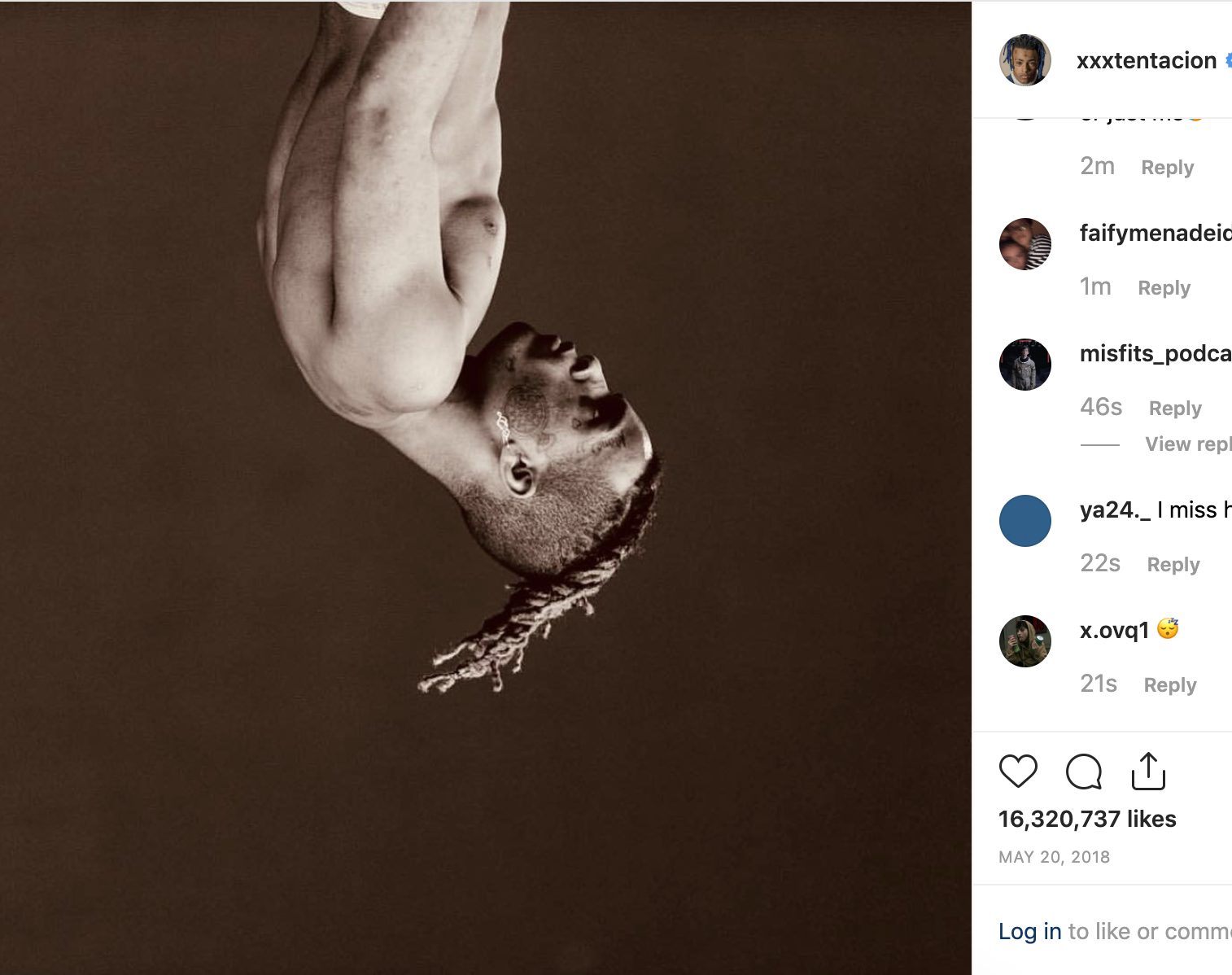Click ya24._'s blue default avatar
Image resolution: width=1232 pixels, height=975 pixels.
pyautogui.click(x=1024, y=520)
